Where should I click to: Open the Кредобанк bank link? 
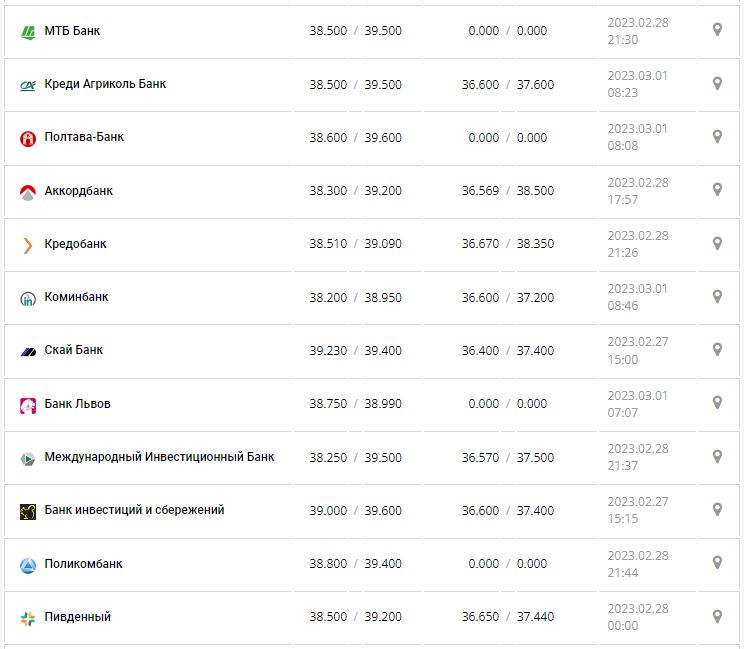coord(76,244)
